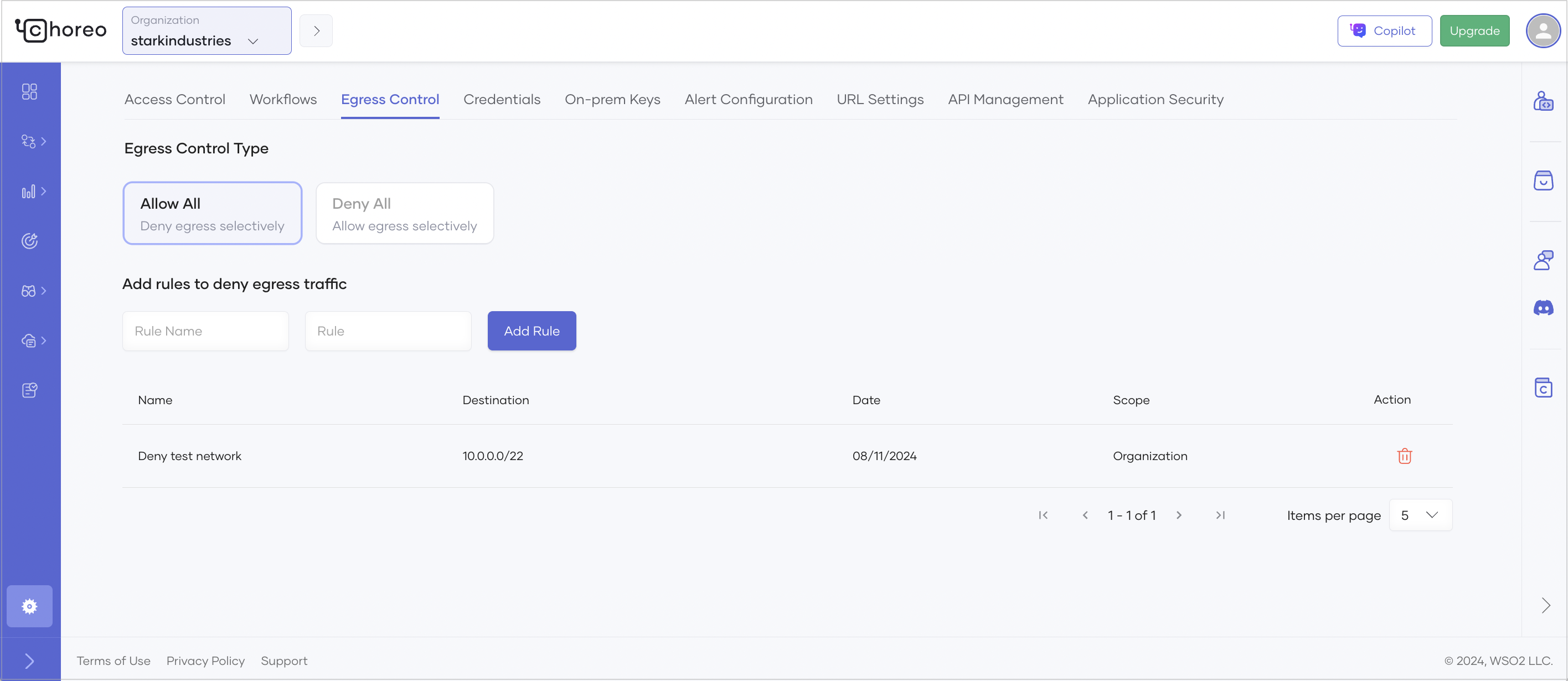Delete the Deny test network rule

[1404, 456]
